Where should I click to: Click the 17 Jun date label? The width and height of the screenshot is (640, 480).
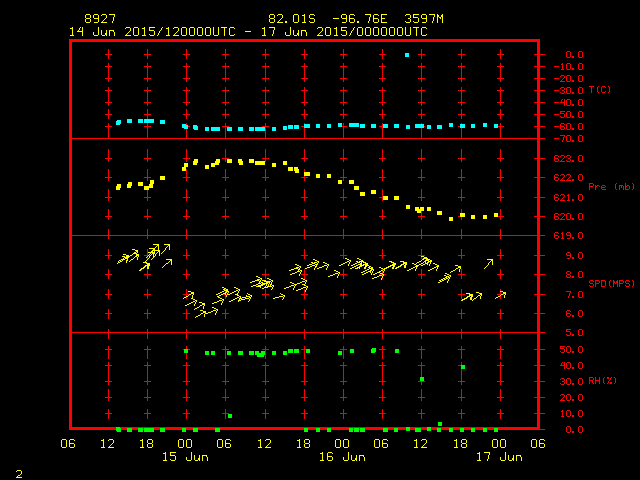[499, 457]
